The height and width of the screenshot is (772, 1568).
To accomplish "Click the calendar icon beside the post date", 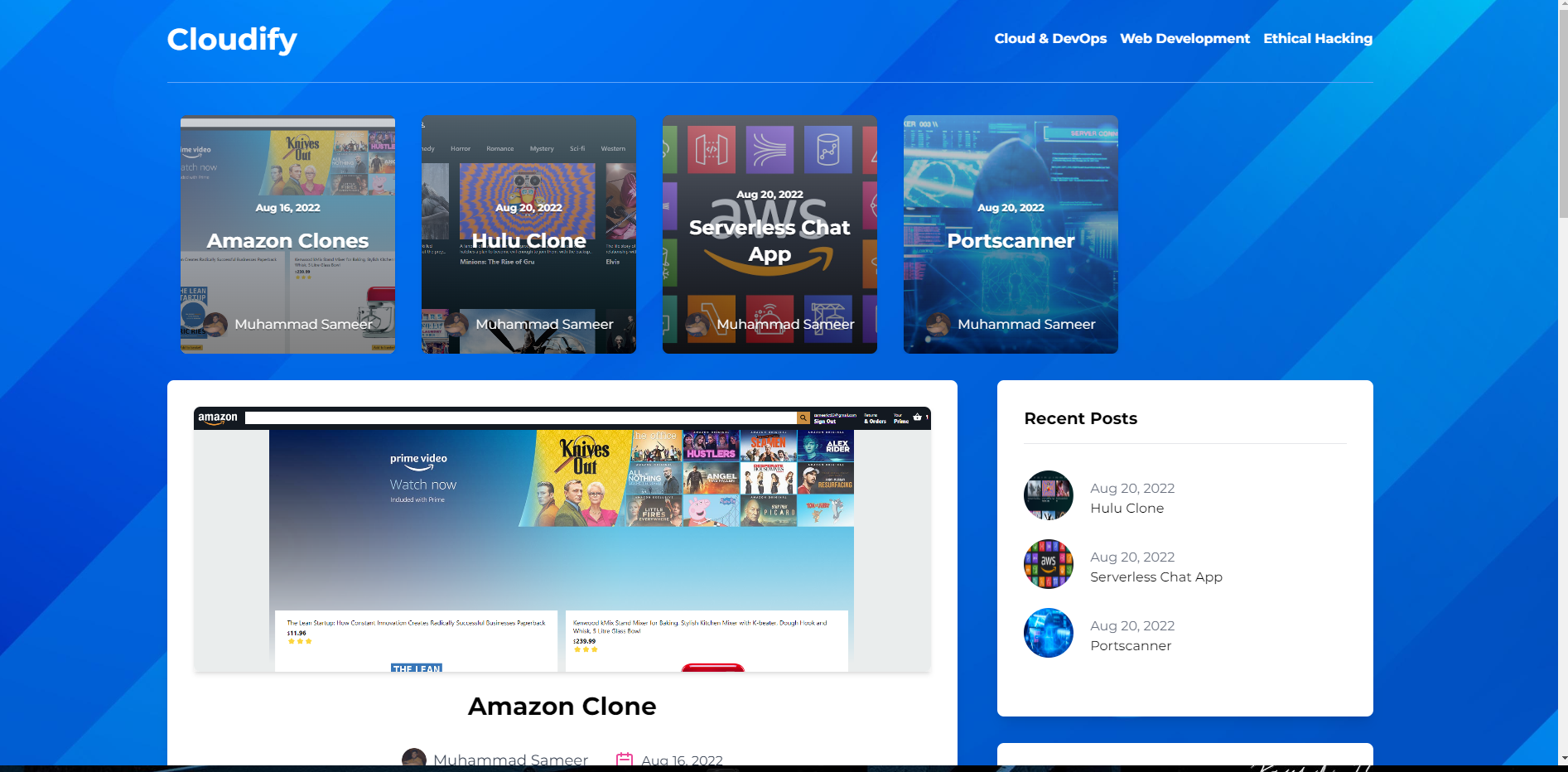I will (625, 760).
